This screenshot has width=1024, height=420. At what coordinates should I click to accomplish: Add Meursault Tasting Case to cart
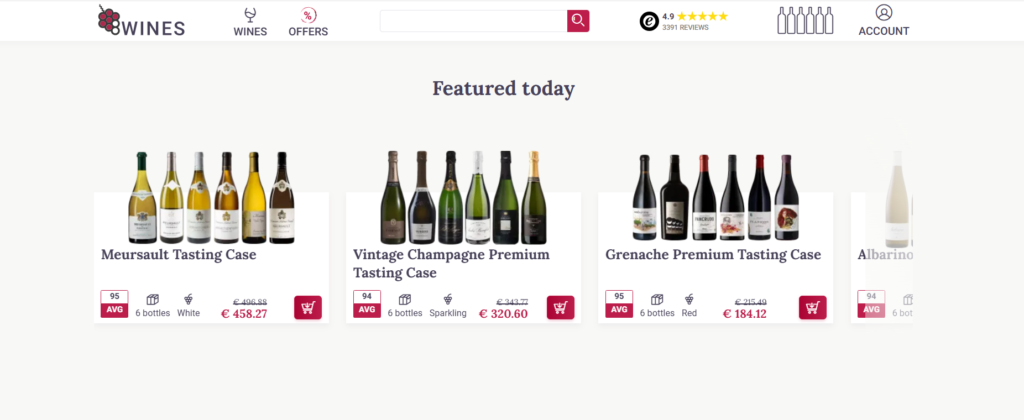click(x=308, y=308)
